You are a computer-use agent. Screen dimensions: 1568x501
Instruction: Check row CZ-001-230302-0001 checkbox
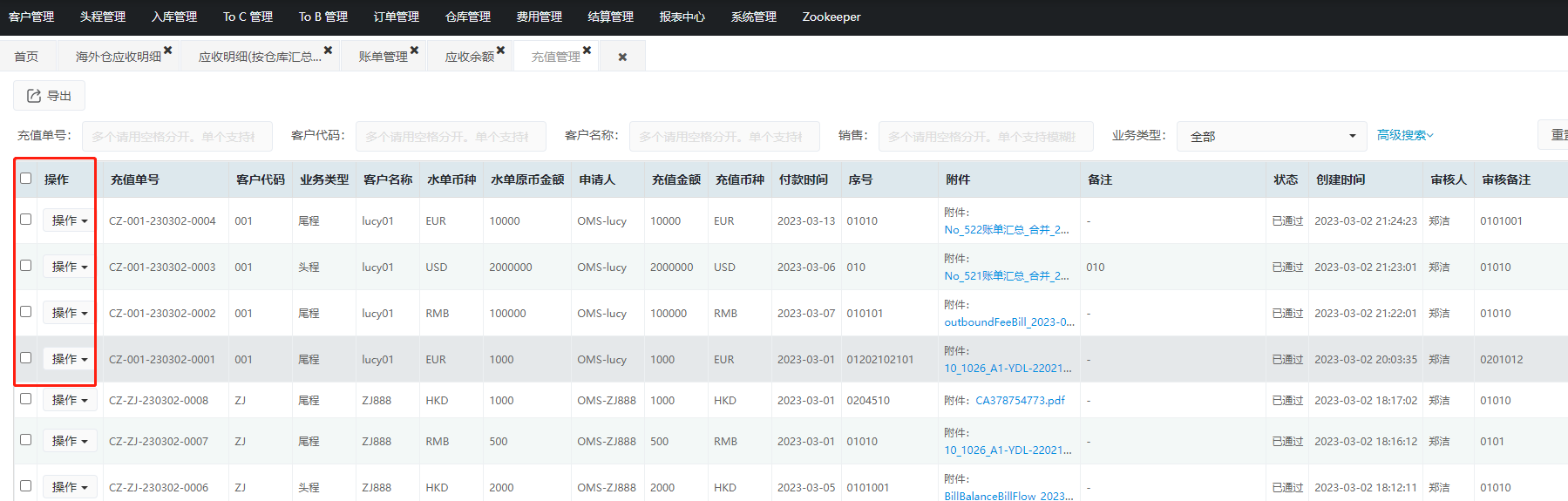(26, 358)
